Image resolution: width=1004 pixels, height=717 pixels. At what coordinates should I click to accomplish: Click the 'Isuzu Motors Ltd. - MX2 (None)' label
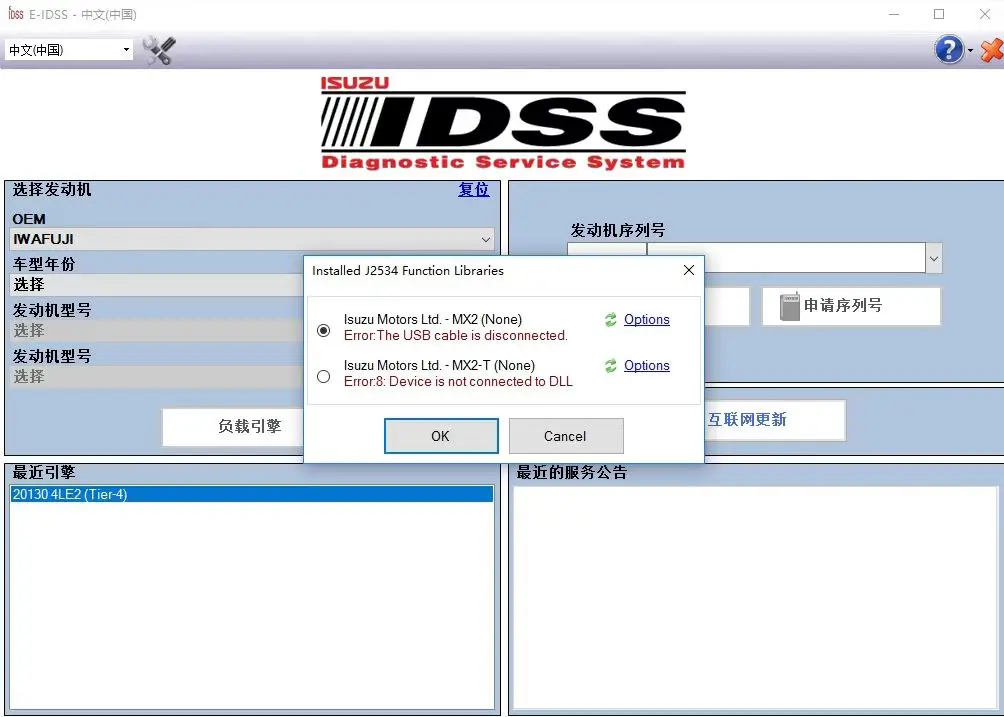(433, 319)
